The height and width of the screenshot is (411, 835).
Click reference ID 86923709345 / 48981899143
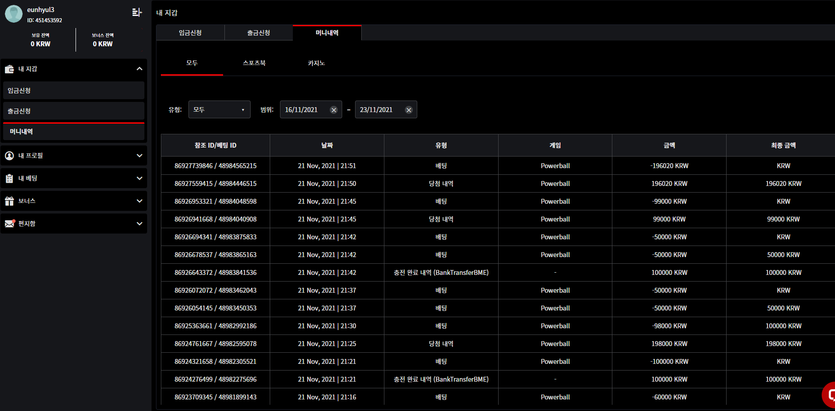pos(216,397)
